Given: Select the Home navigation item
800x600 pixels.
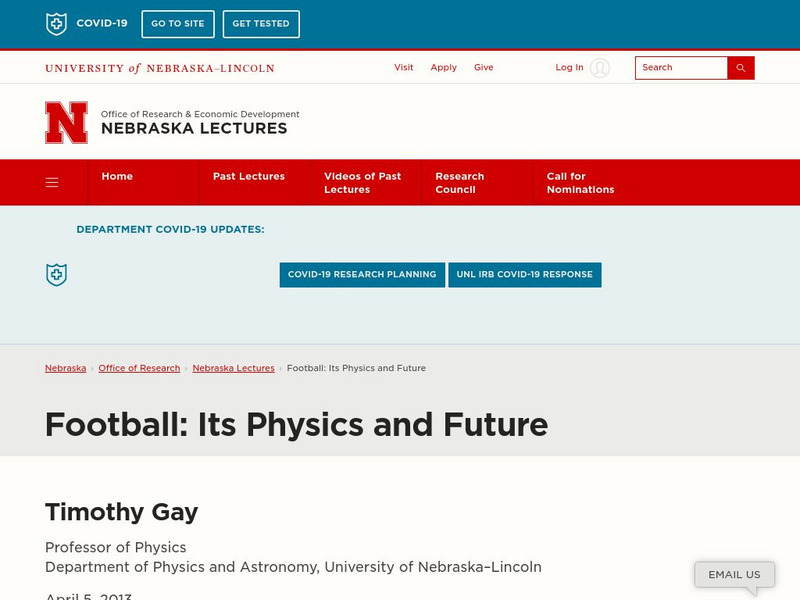Looking at the screenshot, I should (117, 177).
